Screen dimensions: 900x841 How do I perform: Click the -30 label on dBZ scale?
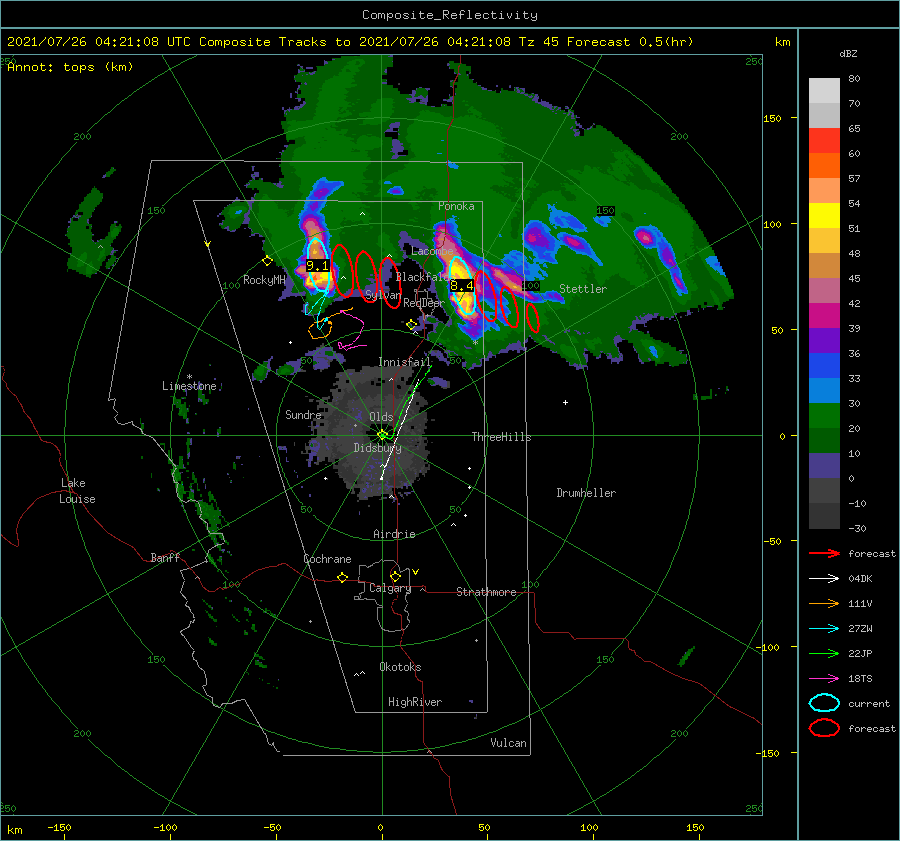click(x=857, y=528)
